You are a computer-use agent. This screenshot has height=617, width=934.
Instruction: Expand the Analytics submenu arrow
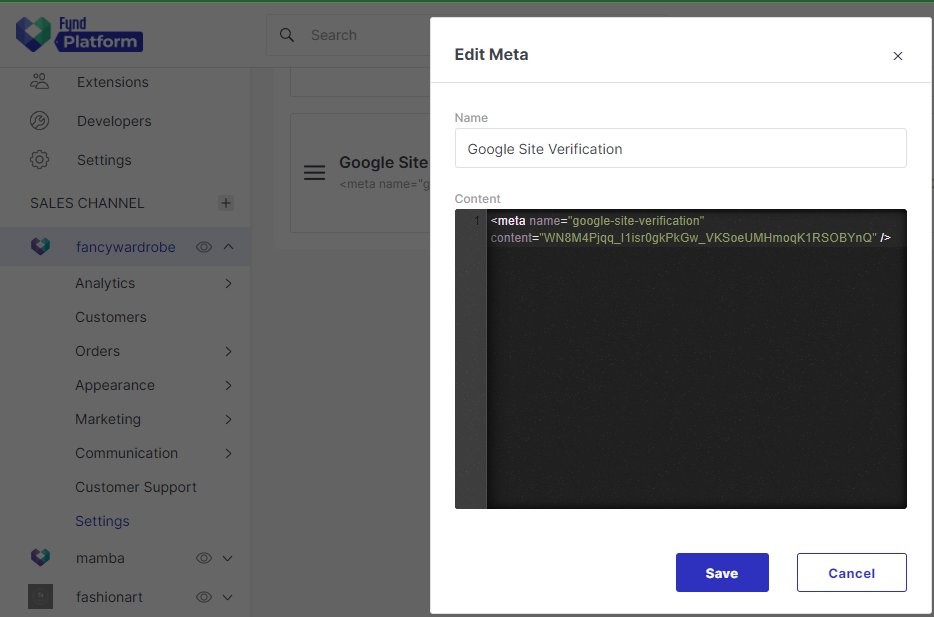(x=228, y=283)
